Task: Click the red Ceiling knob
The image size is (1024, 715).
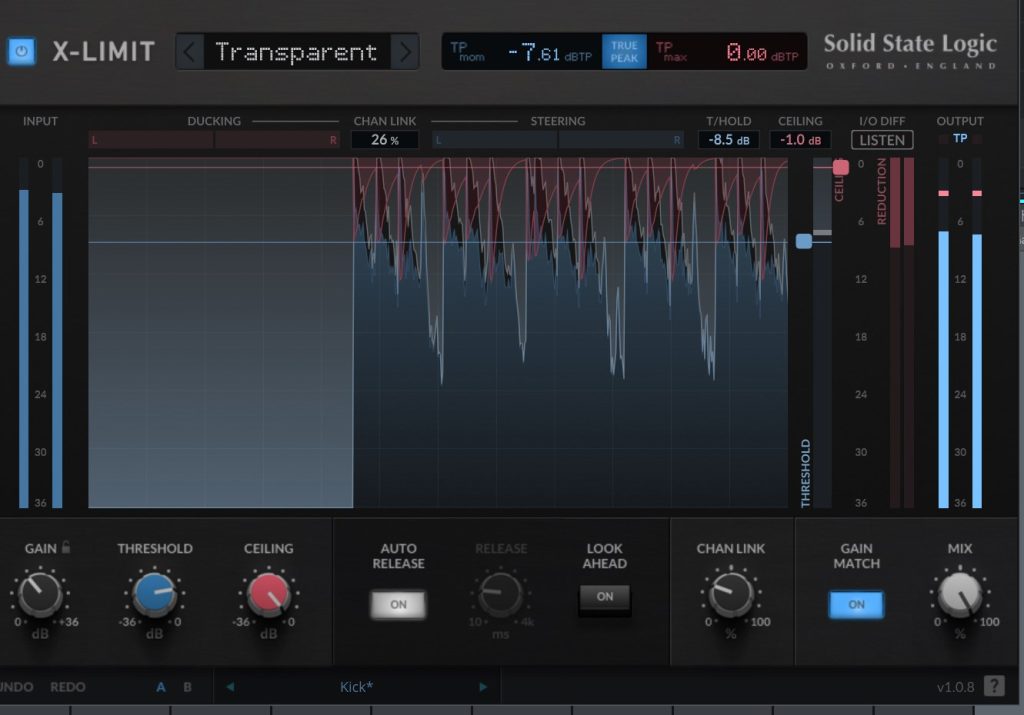Action: click(x=268, y=596)
